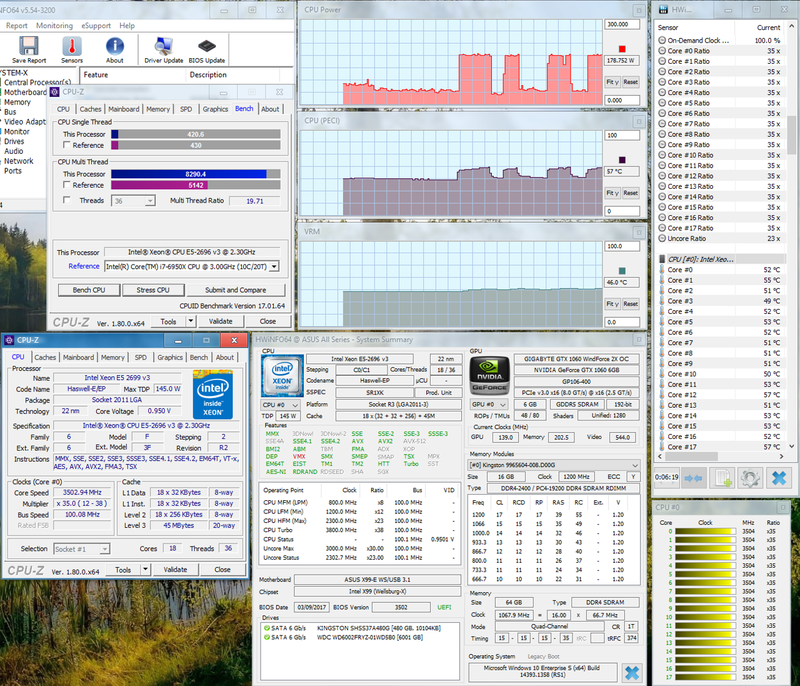Click the expand arrows icon in sensor window
This screenshot has width=800, height=686.
click(x=693, y=478)
